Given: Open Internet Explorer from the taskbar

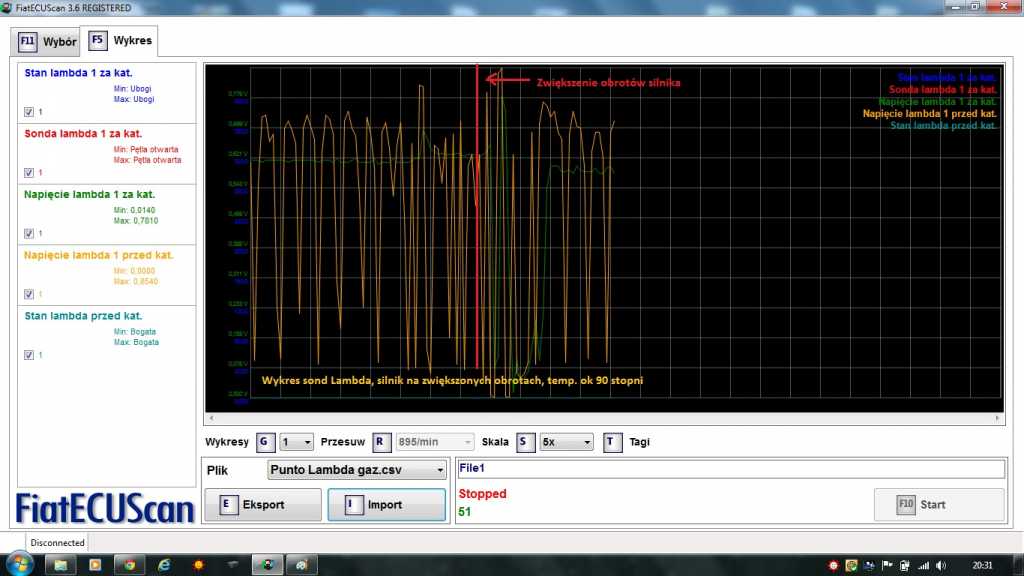Looking at the screenshot, I should 164,565.
